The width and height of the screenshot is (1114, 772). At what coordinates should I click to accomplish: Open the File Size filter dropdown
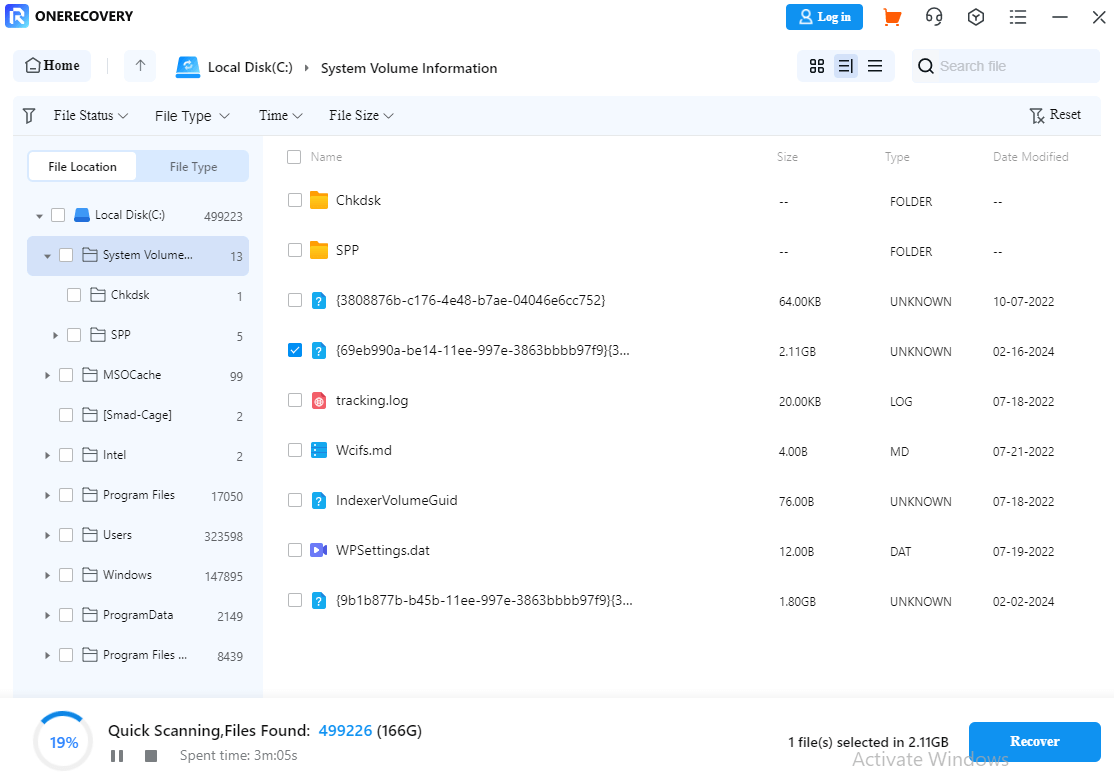[361, 116]
